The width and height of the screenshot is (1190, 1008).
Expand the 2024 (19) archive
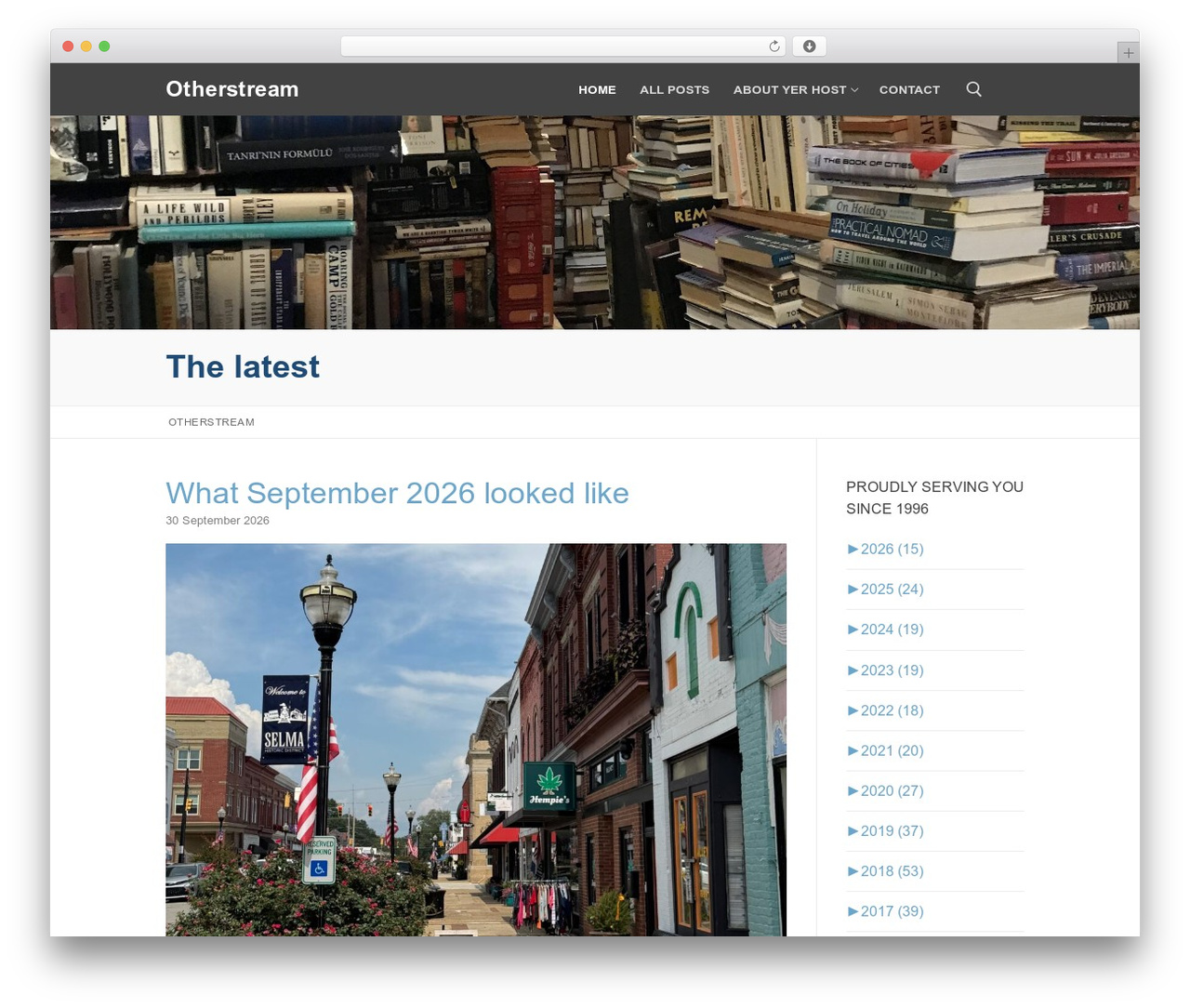885,630
